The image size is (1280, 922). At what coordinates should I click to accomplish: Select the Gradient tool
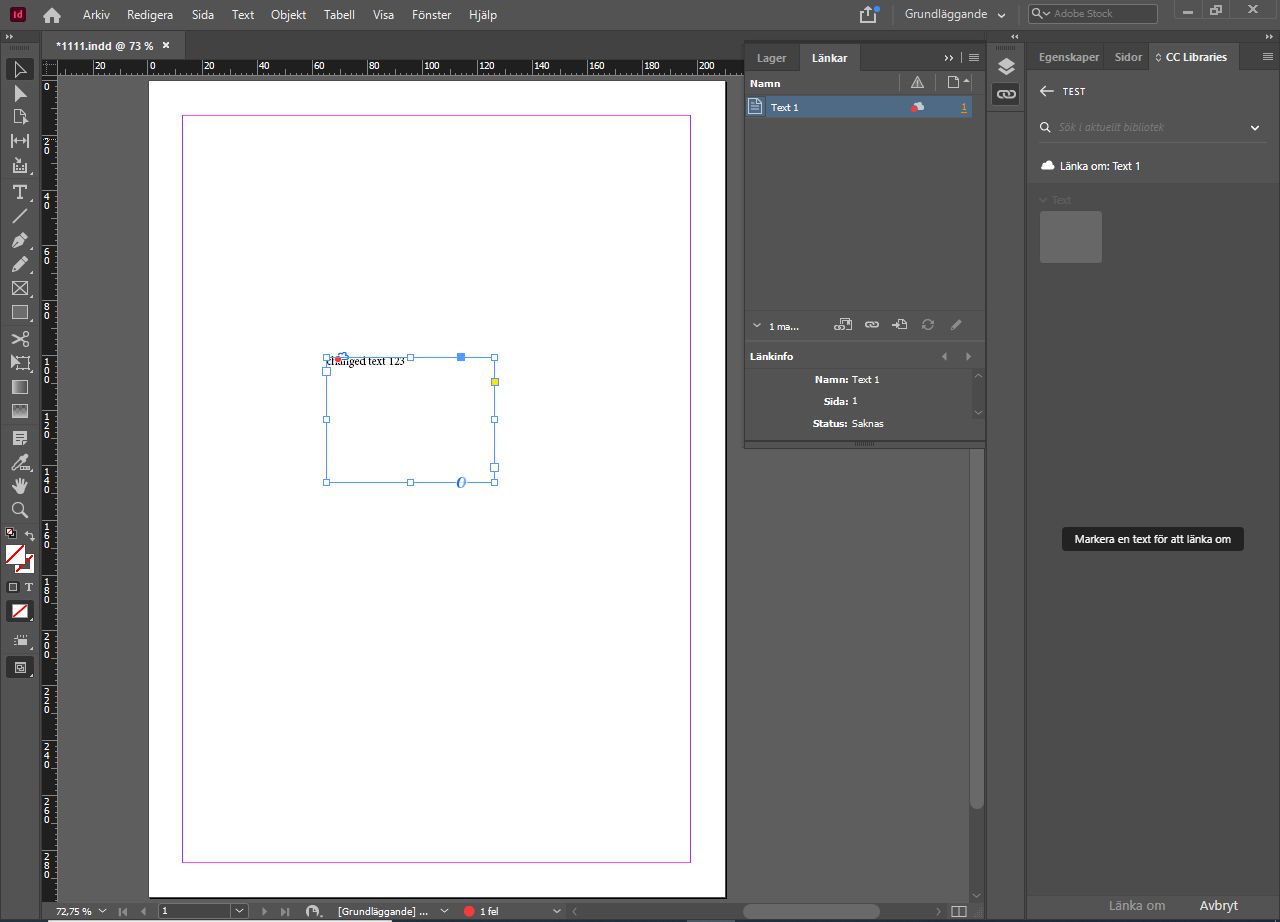coord(19,387)
